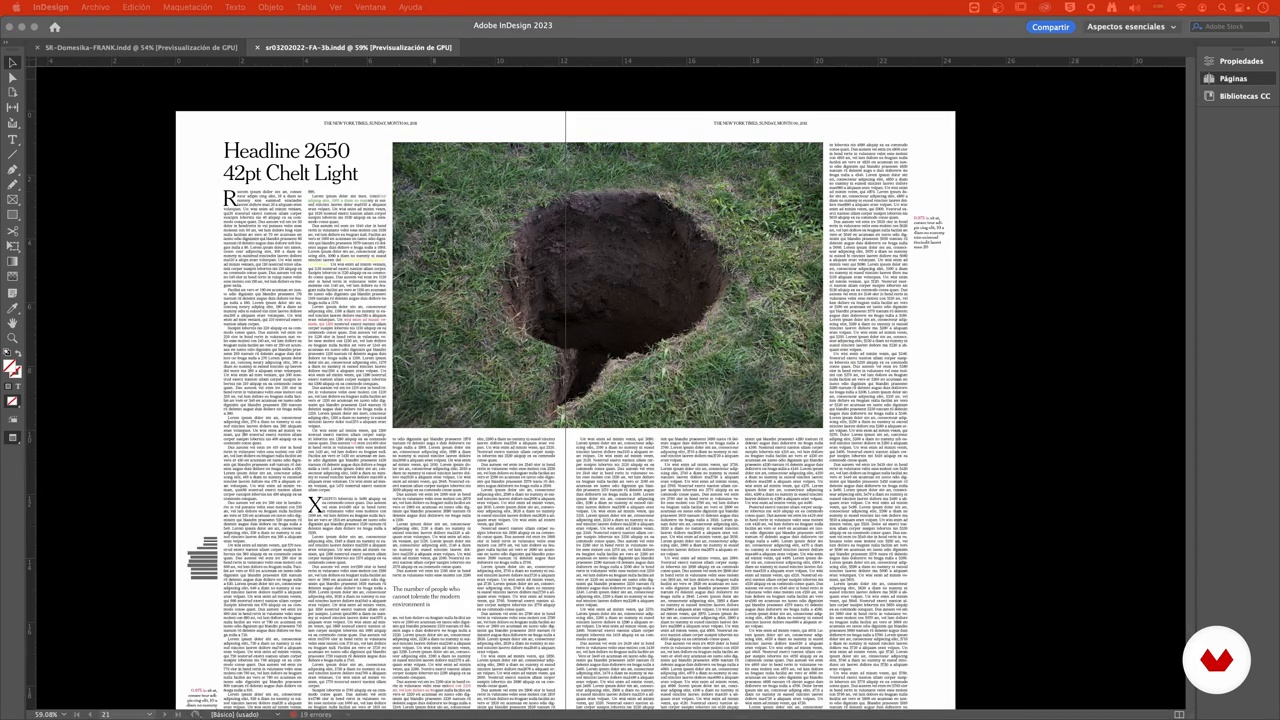Click the Apply None color swatch

13,402
